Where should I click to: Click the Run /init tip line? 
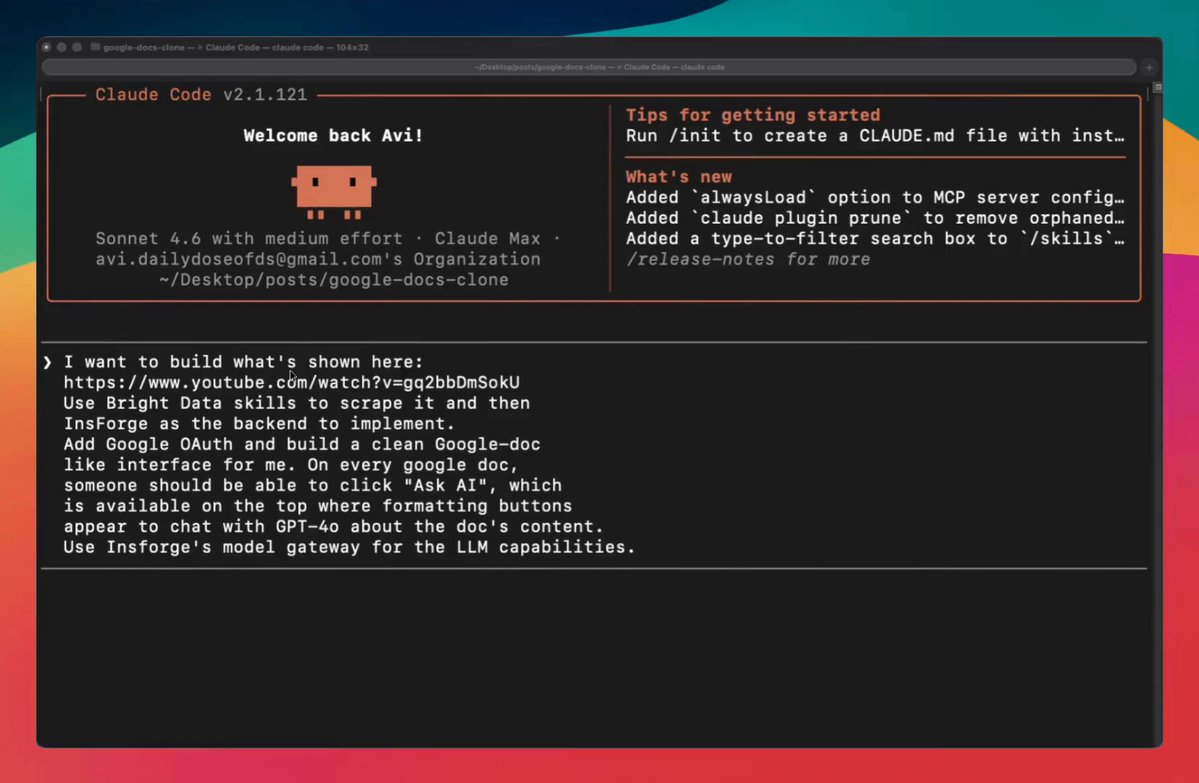point(875,135)
